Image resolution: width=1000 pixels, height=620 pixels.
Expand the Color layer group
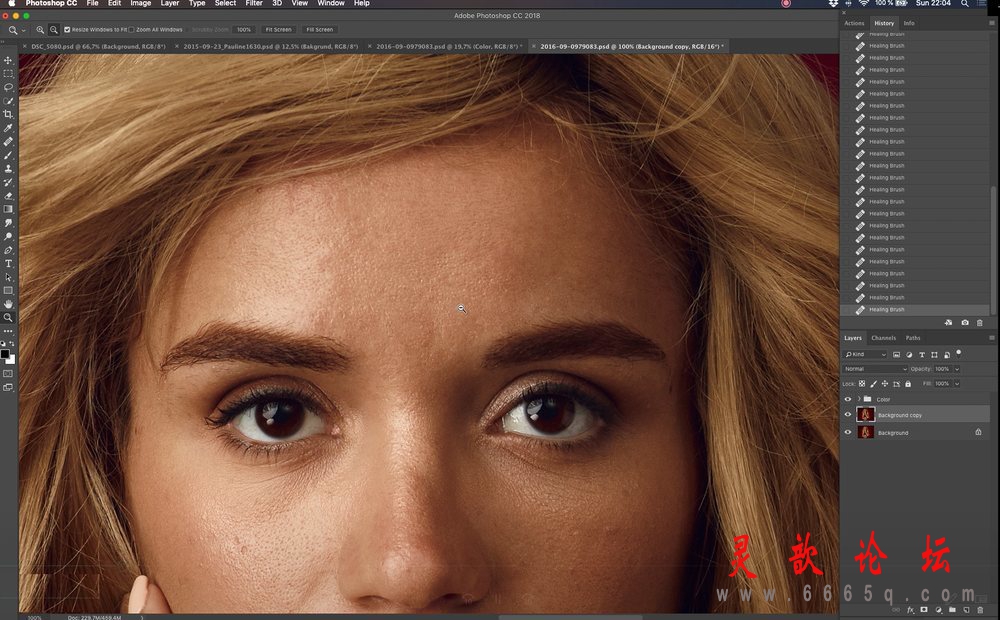pyautogui.click(x=858, y=399)
